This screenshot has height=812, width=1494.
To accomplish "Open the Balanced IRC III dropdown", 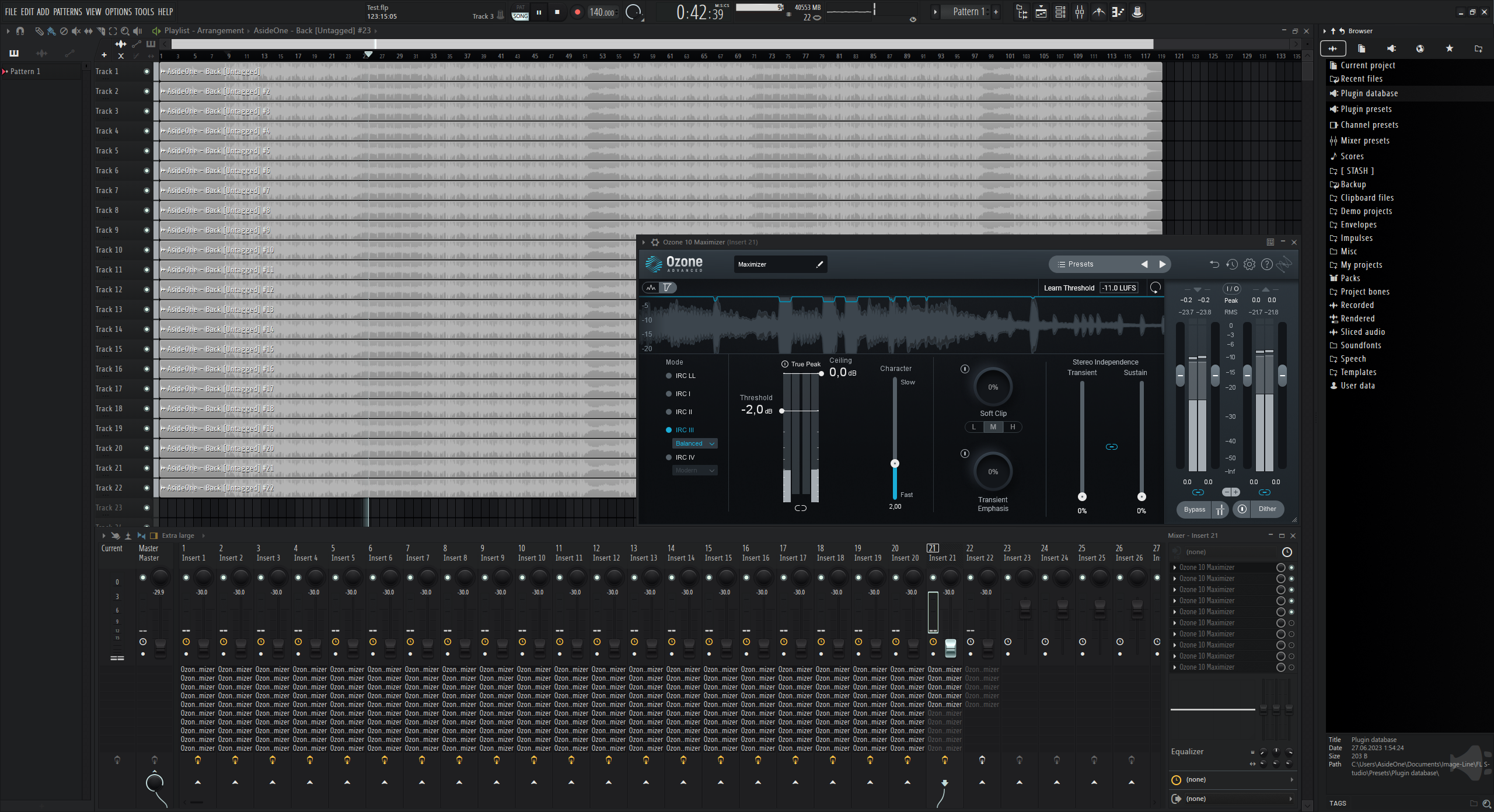I will click(694, 443).
